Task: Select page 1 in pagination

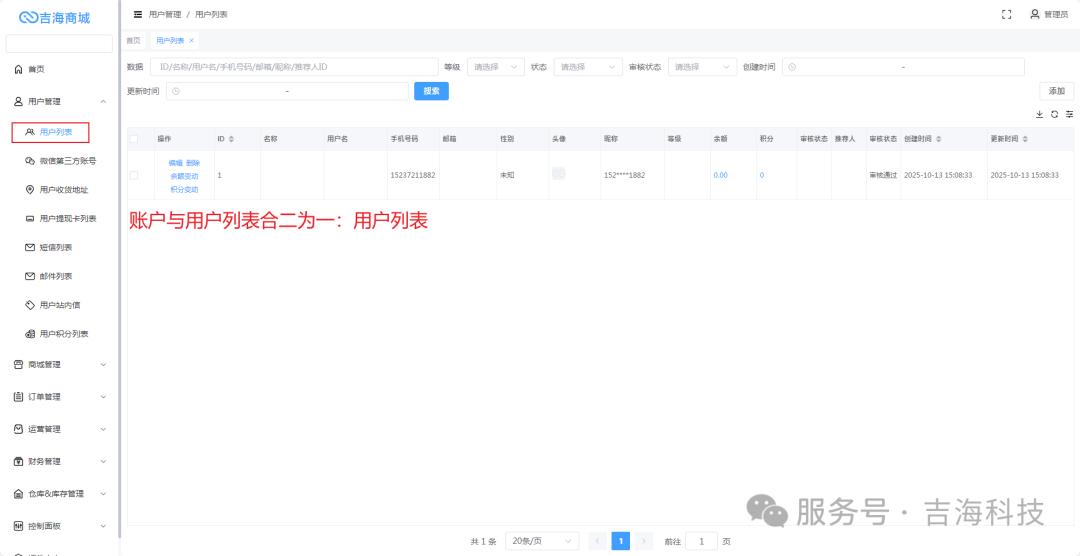Action: [x=621, y=542]
